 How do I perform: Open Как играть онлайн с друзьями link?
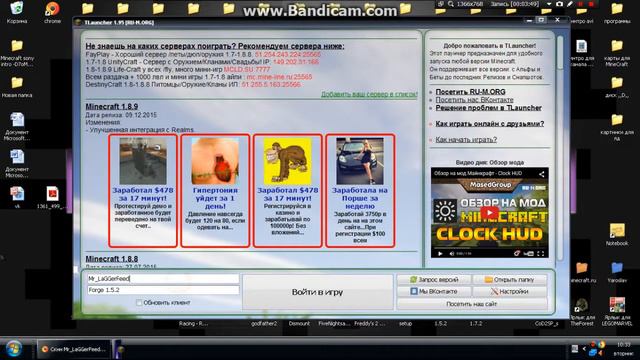click(x=489, y=124)
